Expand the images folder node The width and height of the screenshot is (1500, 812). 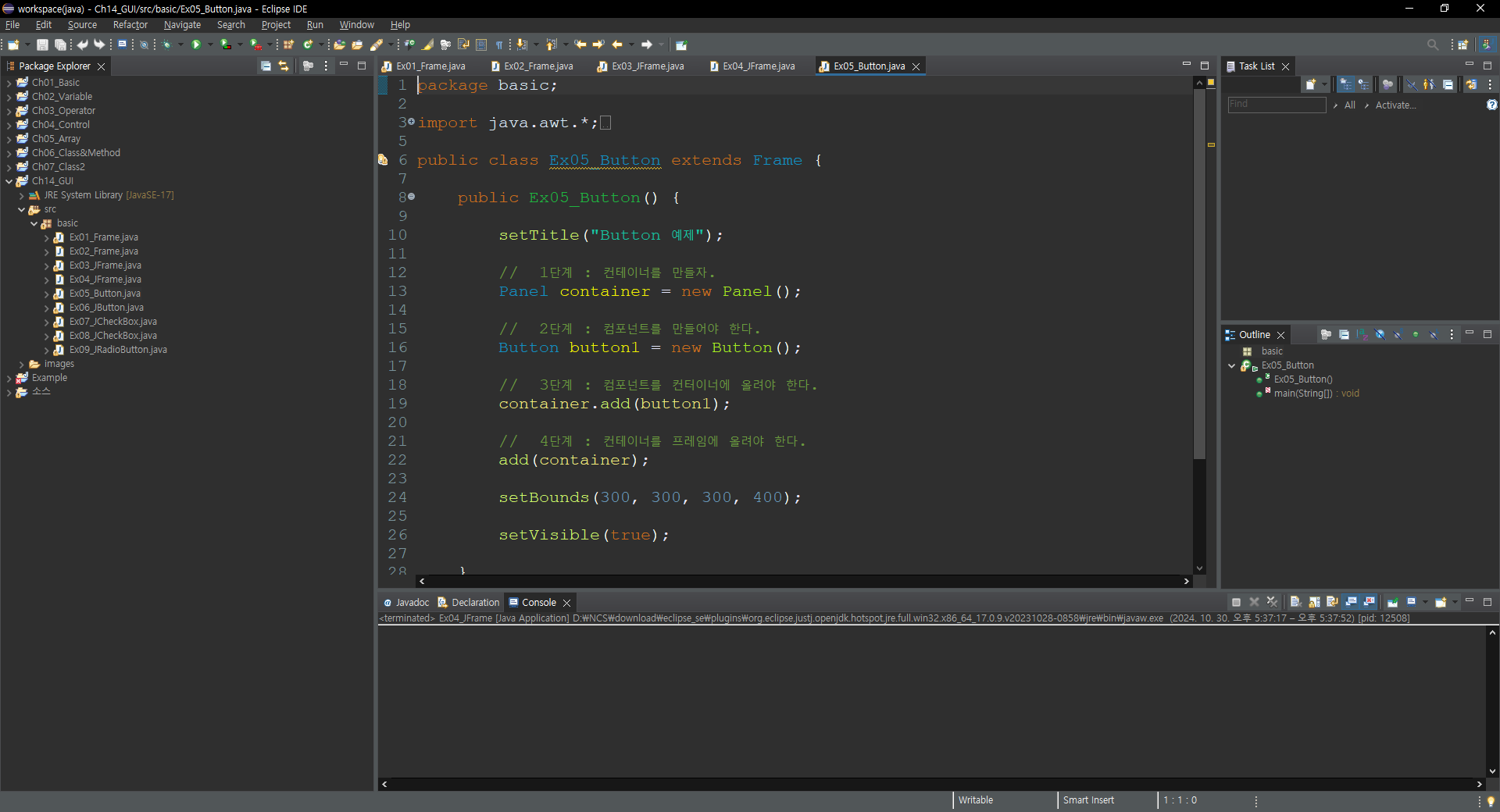(x=21, y=364)
